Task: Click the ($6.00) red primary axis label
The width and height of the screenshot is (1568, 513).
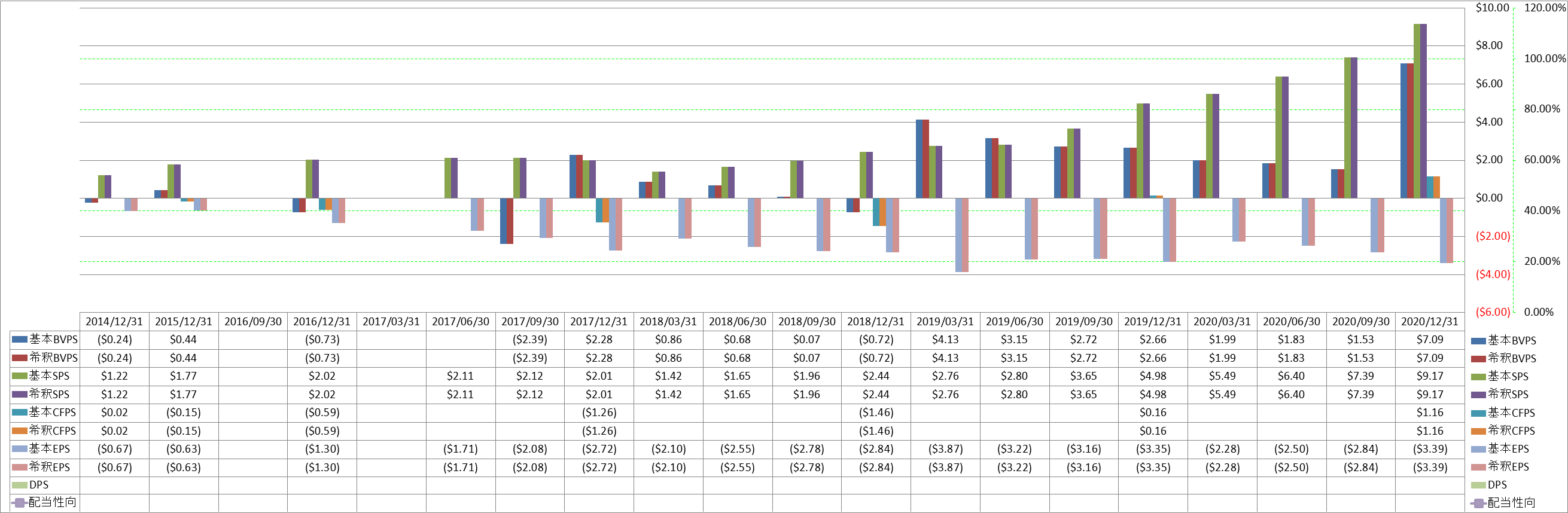Action: (1493, 312)
